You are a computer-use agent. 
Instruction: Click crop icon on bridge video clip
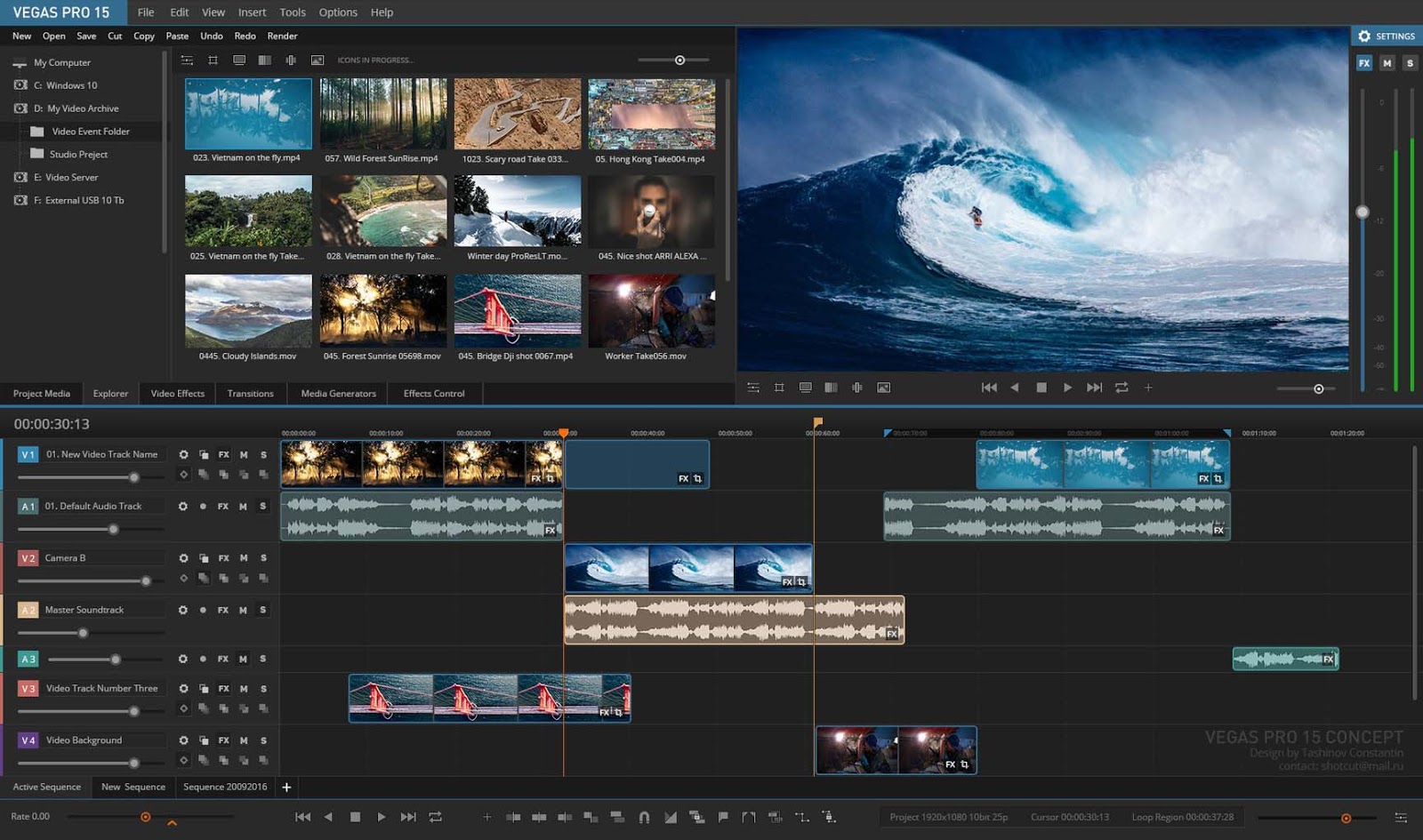(618, 713)
